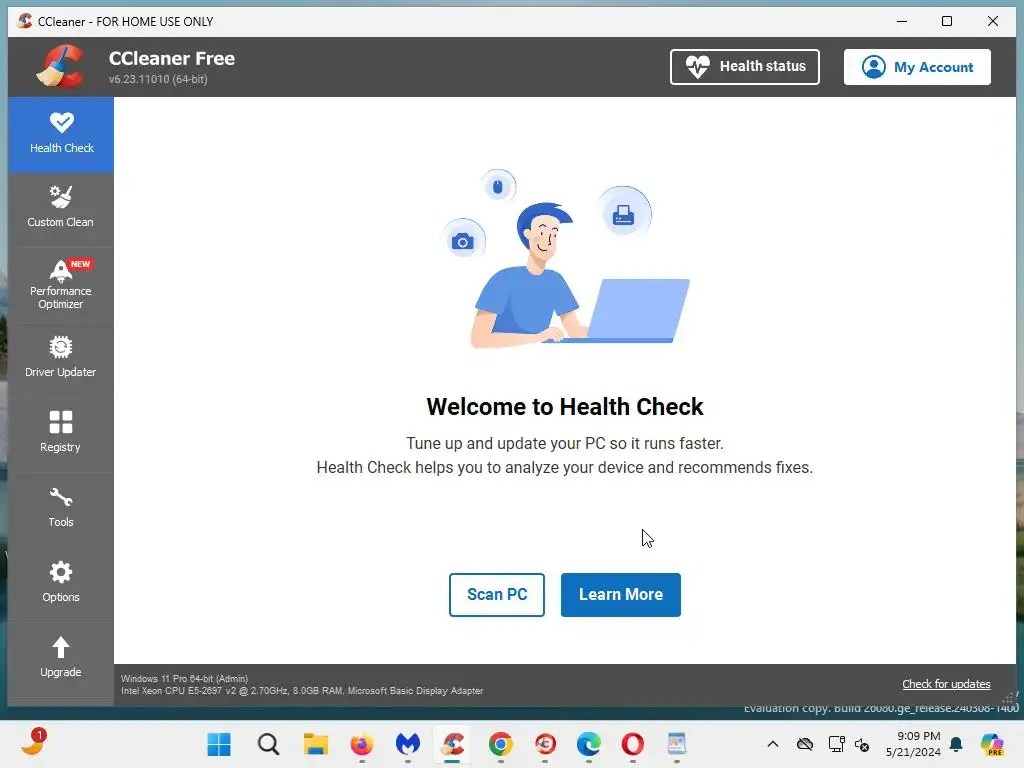Click "Windows 11 Pro 64-bit (Admin)" text

click(185, 679)
